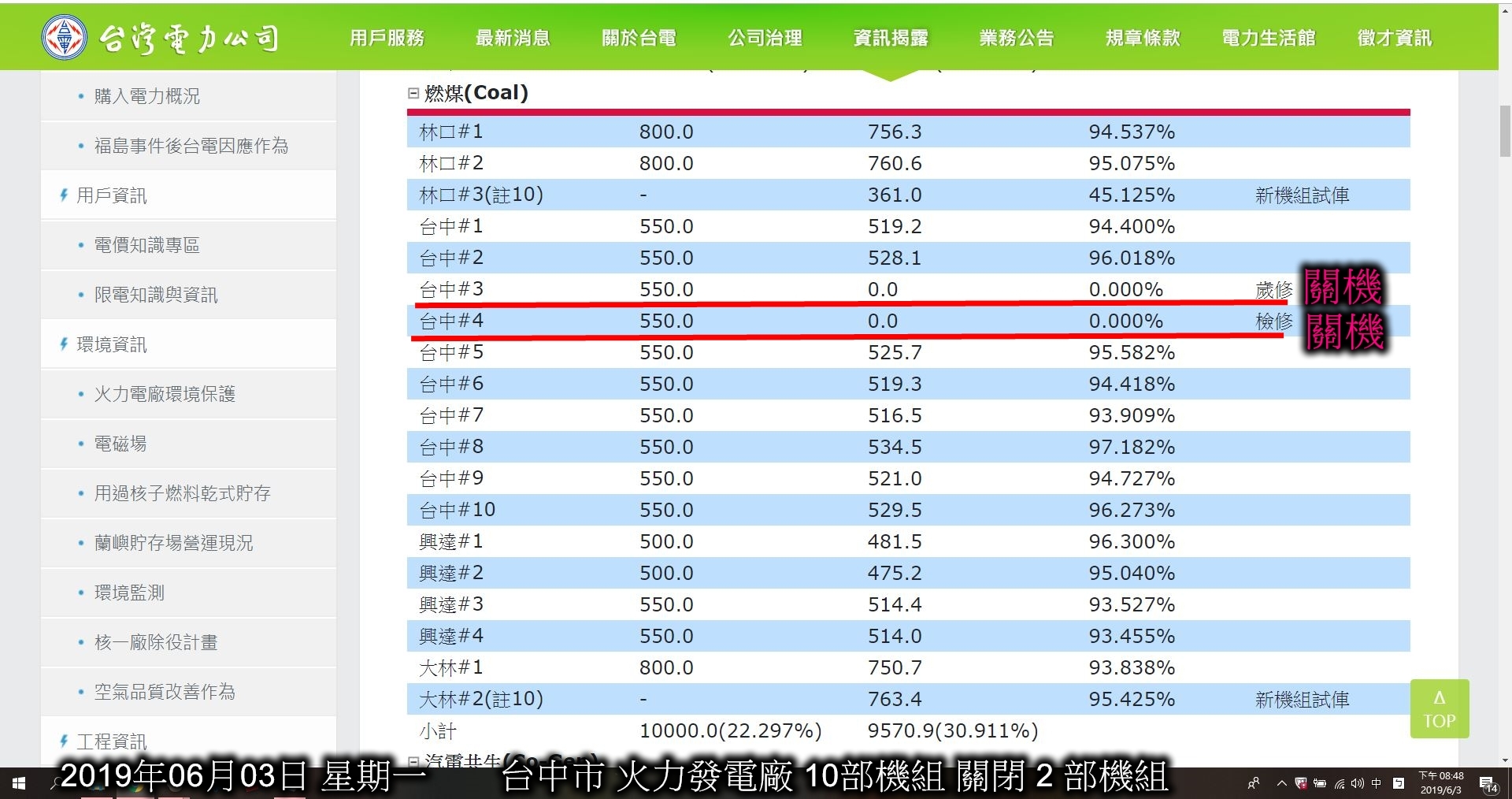Image resolution: width=1512 pixels, height=799 pixels.
Task: Click 新機組試俥 remark for 林口#3
Action: tap(1303, 195)
